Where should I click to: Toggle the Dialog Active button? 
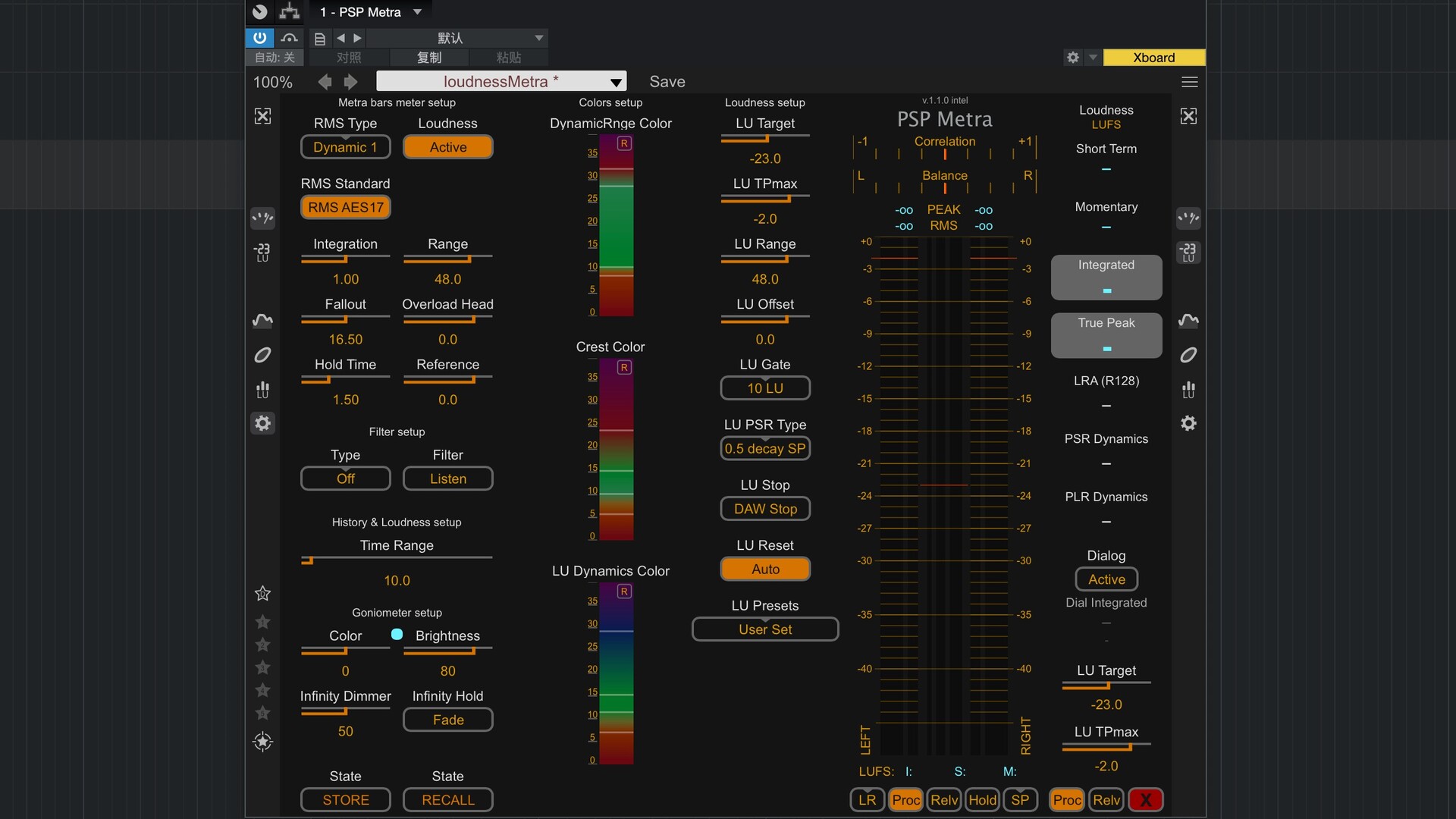click(1106, 579)
